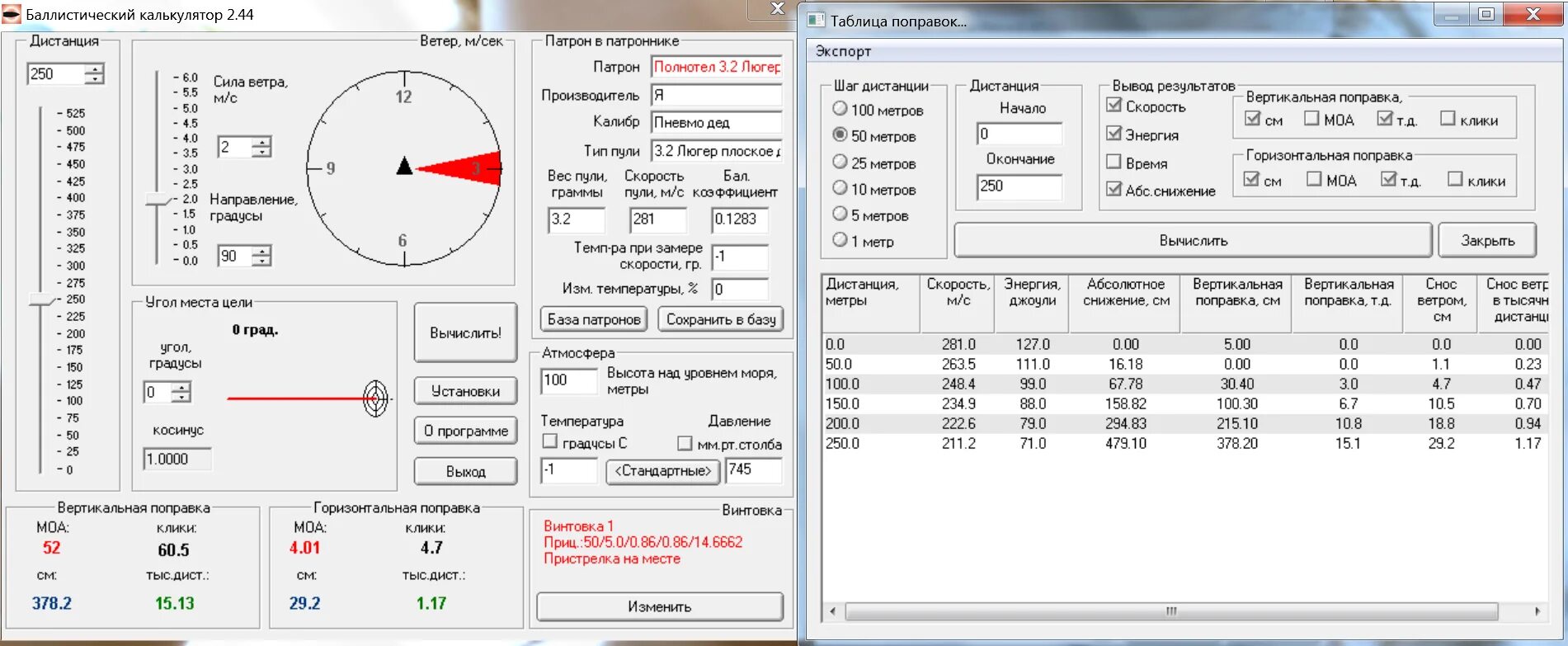Increase wind direction spinner up arrow
The width and height of the screenshot is (1568, 646).
pos(261,251)
